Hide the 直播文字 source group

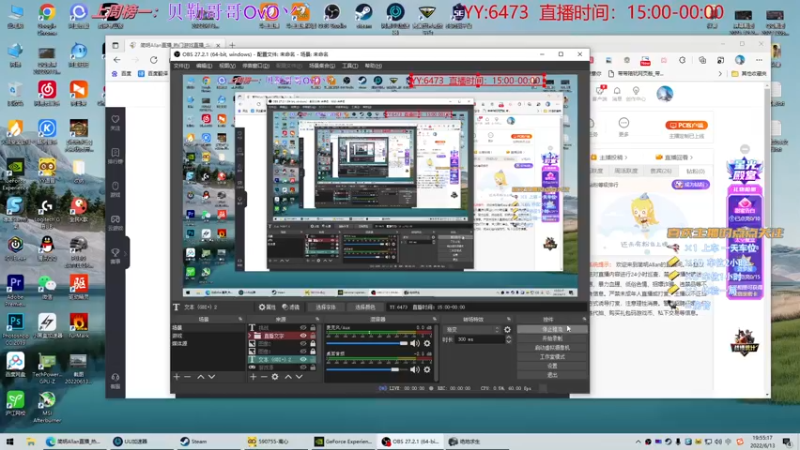pyautogui.click(x=304, y=336)
